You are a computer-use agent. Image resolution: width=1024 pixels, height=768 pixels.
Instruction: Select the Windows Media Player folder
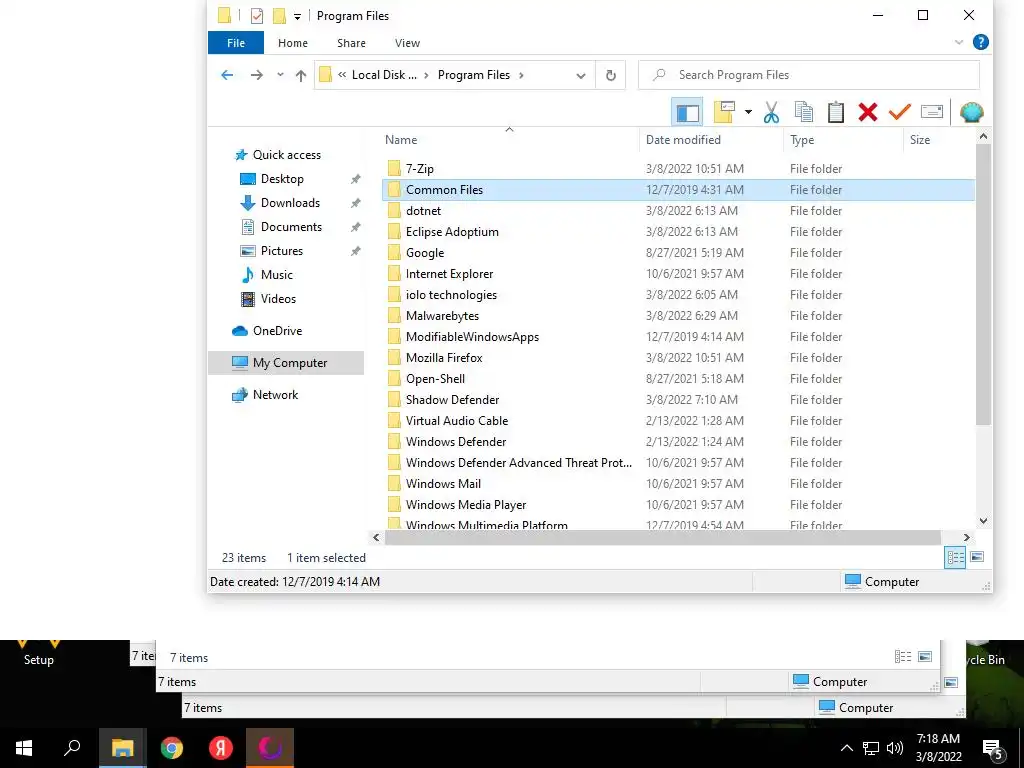point(678,505)
